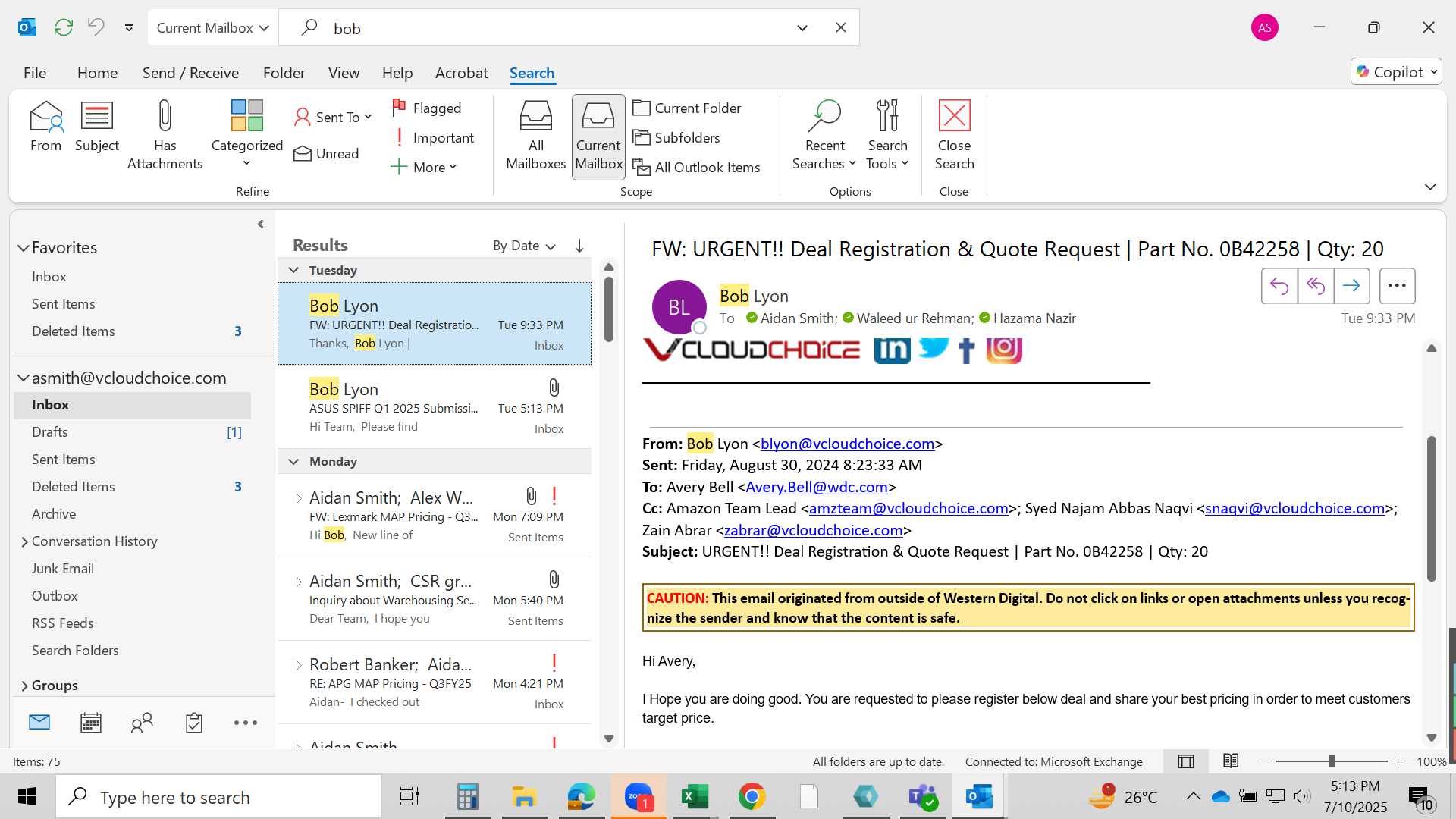The image size is (1456, 819).
Task: Open blyon@vcloudchoice.com link
Action: pyautogui.click(x=847, y=444)
